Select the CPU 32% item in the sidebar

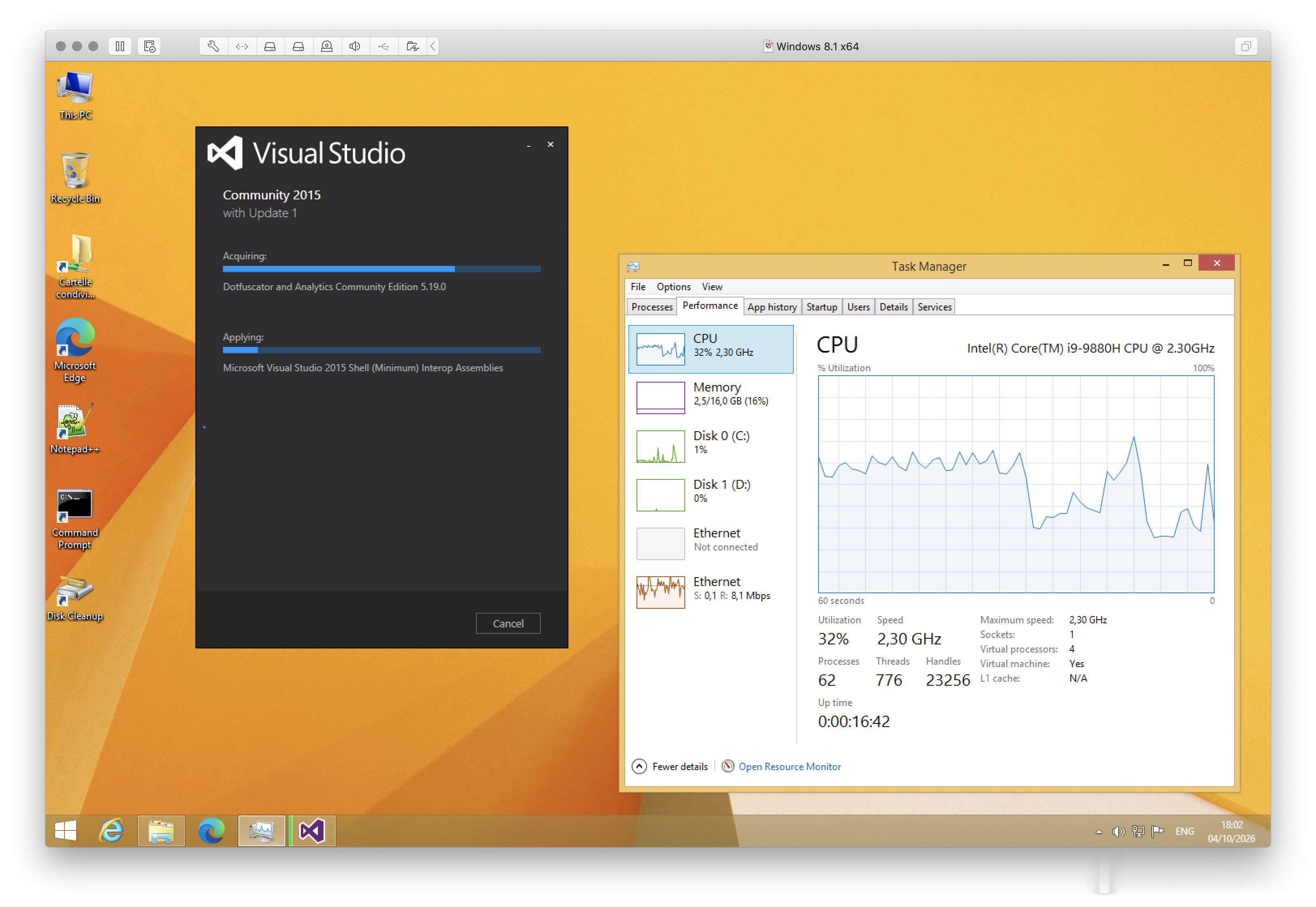(711, 349)
